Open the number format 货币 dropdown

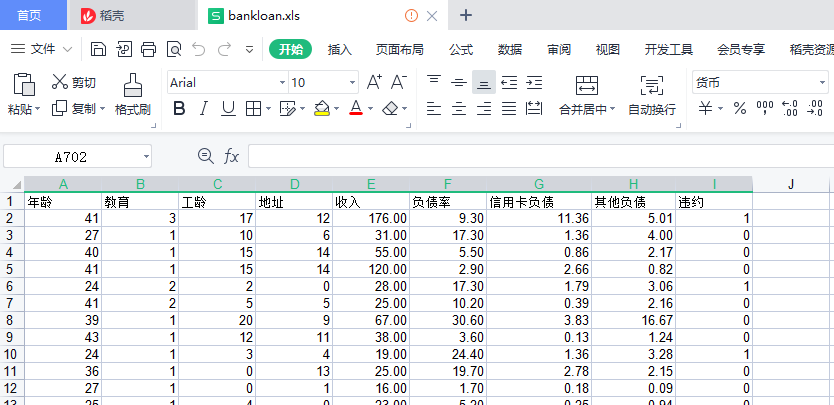(x=822, y=83)
